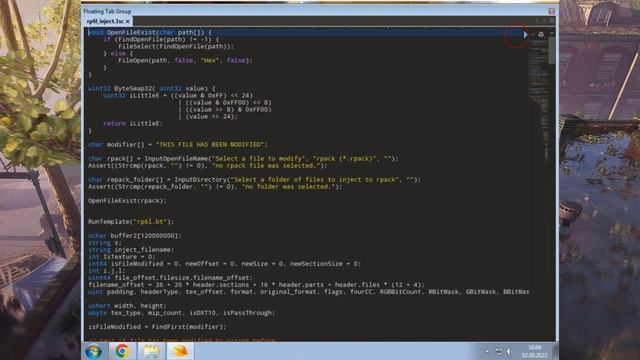The width and height of the screenshot is (640, 360).
Task: Click the scroll-up arrow of editor scrollbar
Action: (x=551, y=33)
